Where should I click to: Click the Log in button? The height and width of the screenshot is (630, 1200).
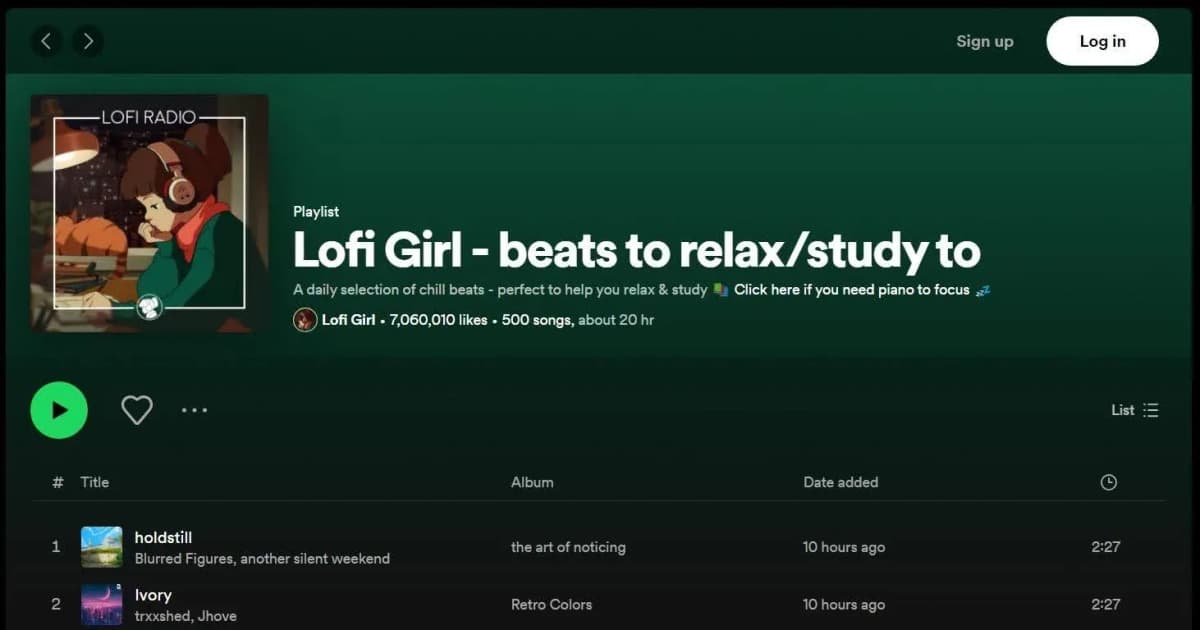tap(1102, 41)
